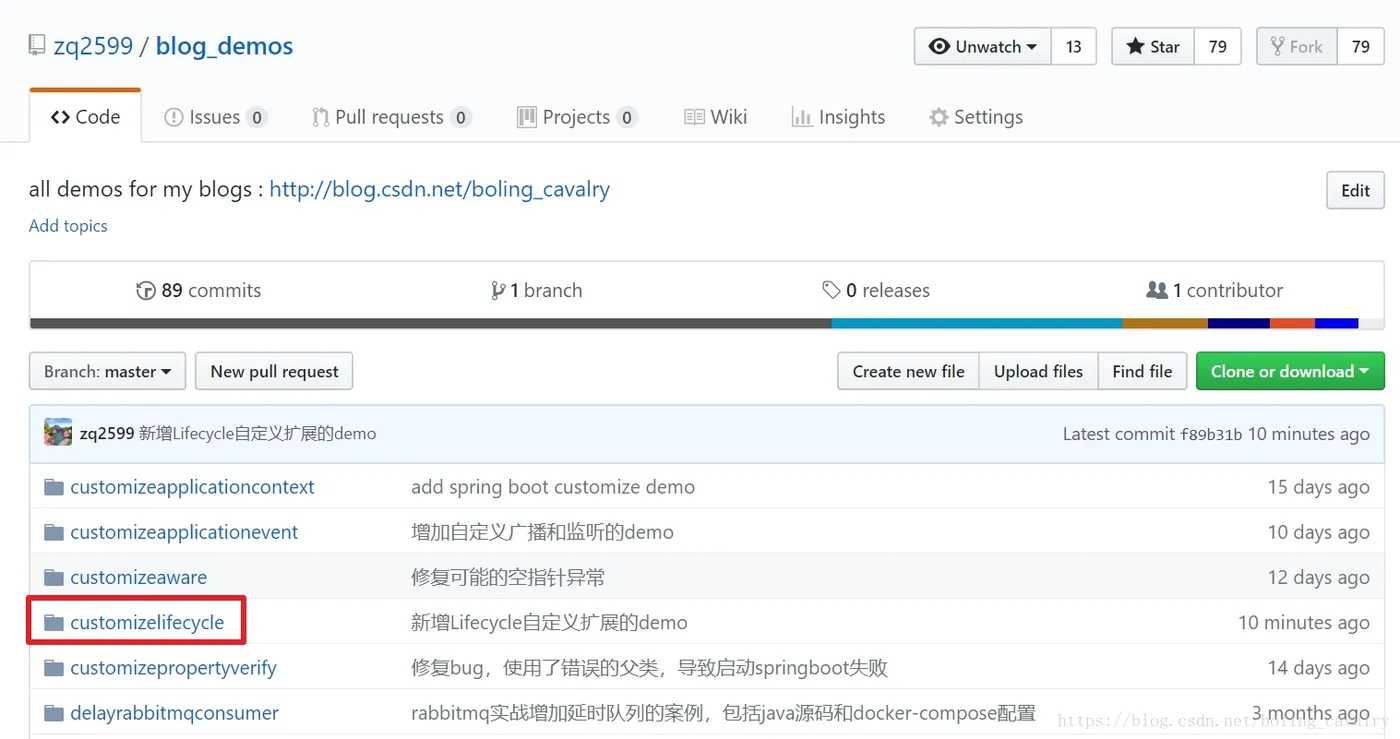Viewport: 1400px width, 739px height.
Task: Switch to the Code tab
Action: point(85,117)
